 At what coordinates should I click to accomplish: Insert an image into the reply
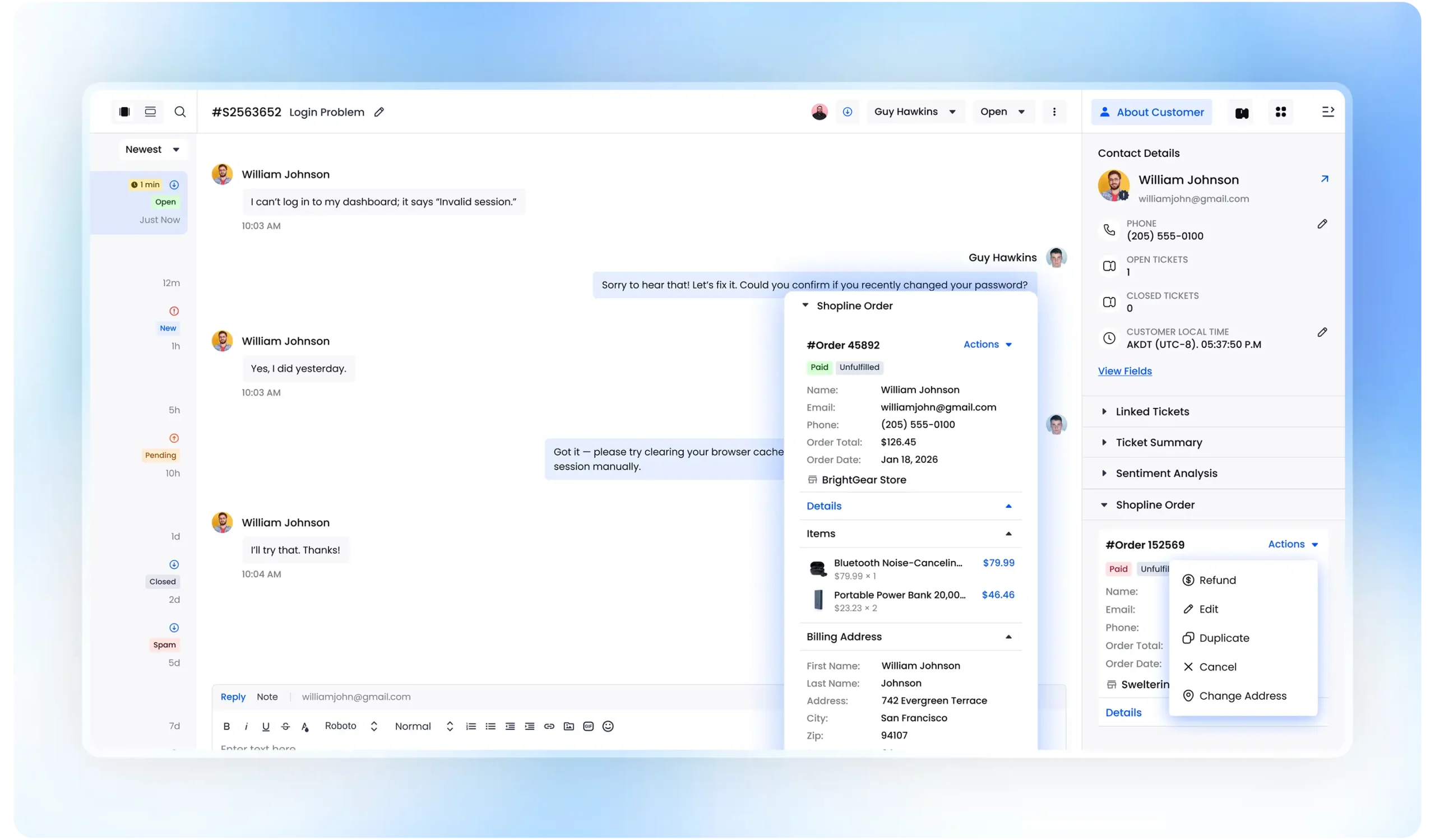568,726
